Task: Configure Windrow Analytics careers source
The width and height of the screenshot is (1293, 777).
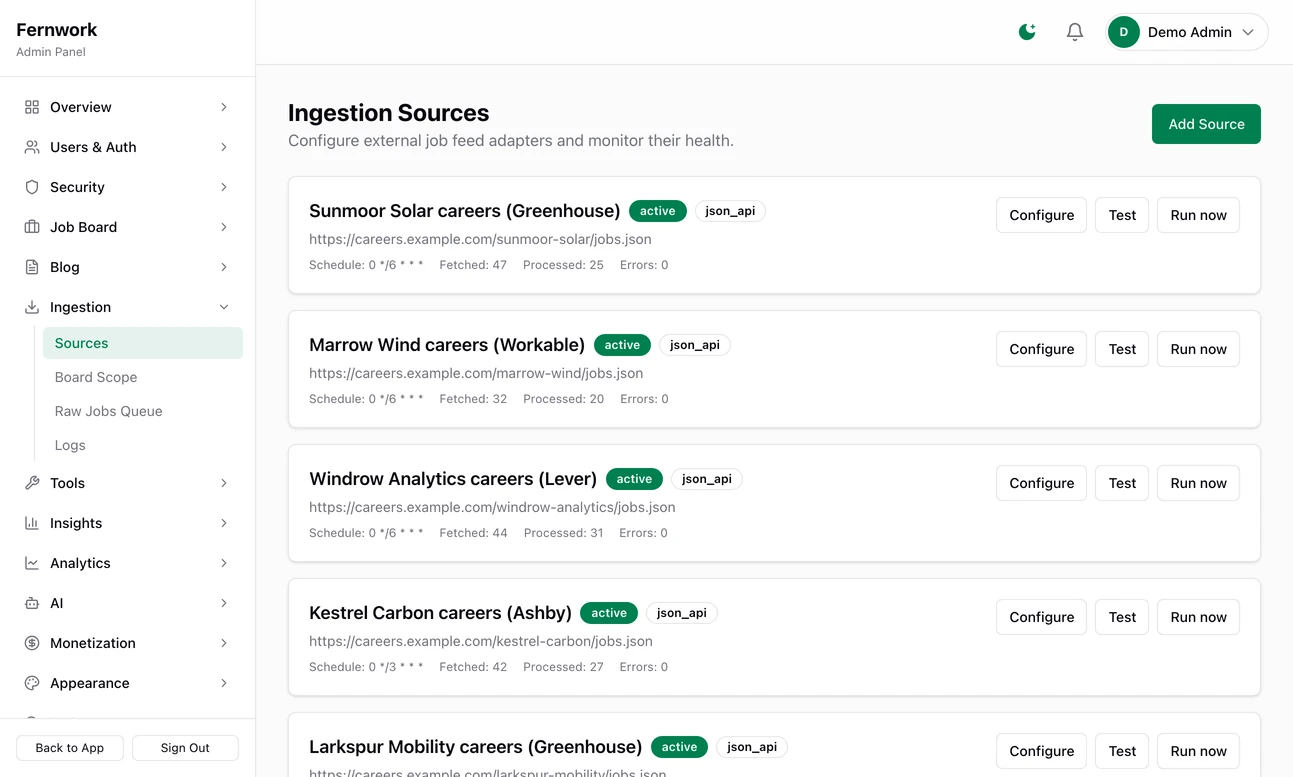Action: point(1041,483)
